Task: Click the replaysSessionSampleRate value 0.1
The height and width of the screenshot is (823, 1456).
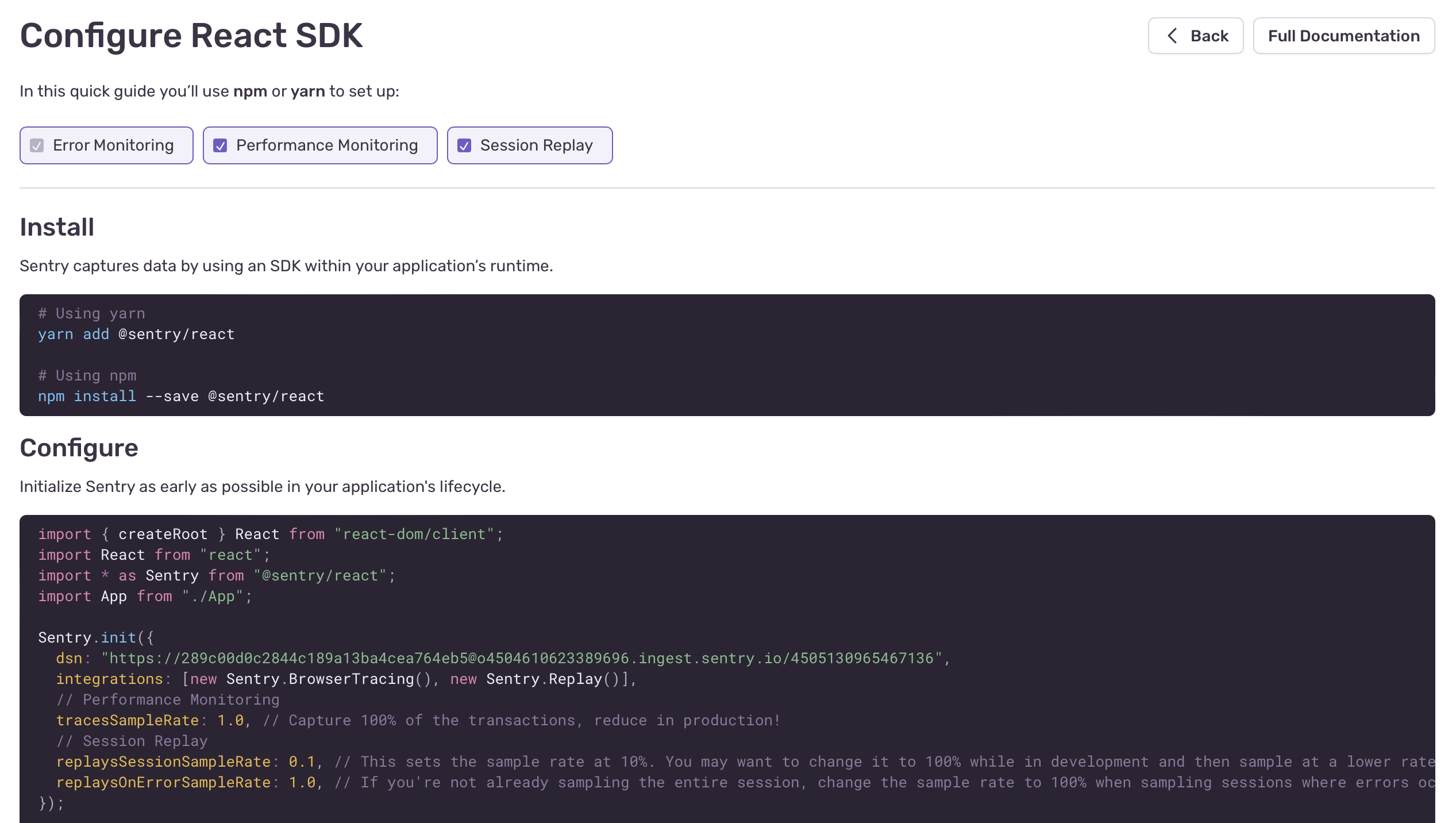Action: pyautogui.click(x=302, y=762)
